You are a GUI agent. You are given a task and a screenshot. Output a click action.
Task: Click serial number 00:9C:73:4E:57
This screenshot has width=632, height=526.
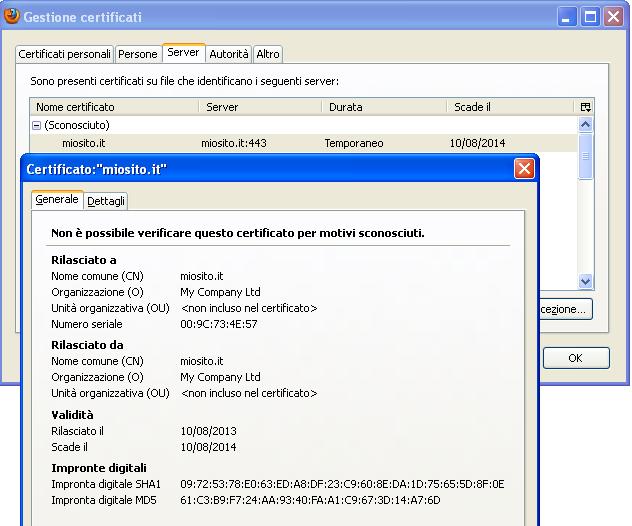click(x=219, y=324)
